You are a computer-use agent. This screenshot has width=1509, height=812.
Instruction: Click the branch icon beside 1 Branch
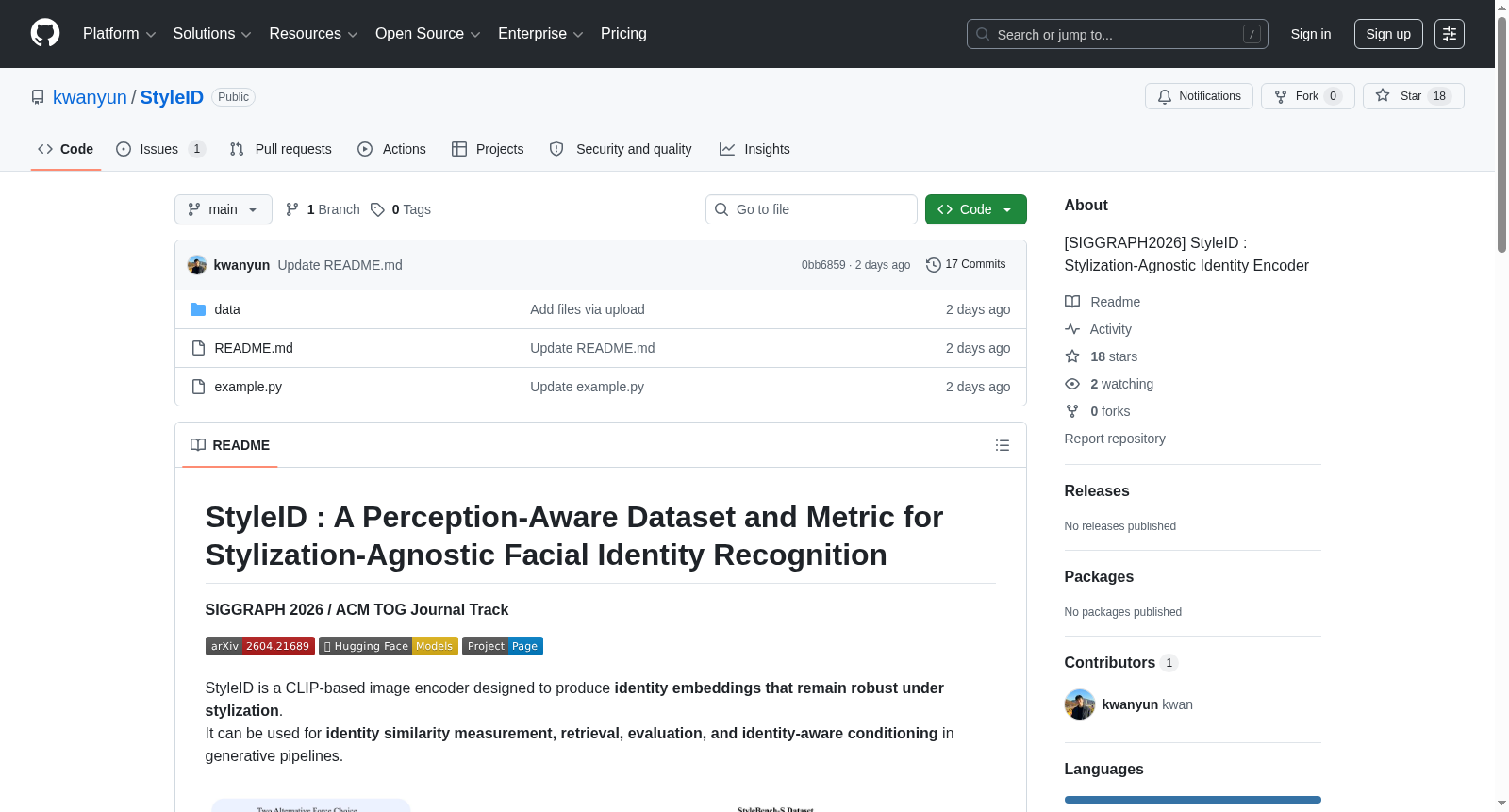pyautogui.click(x=292, y=209)
